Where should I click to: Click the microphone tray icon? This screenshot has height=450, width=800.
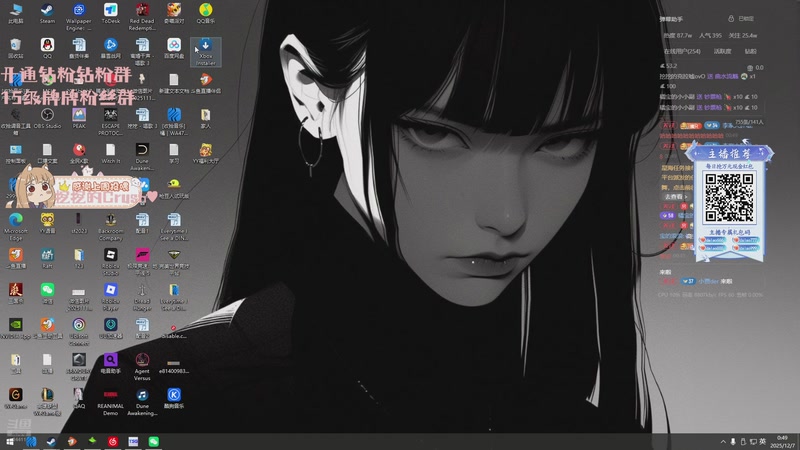733,442
